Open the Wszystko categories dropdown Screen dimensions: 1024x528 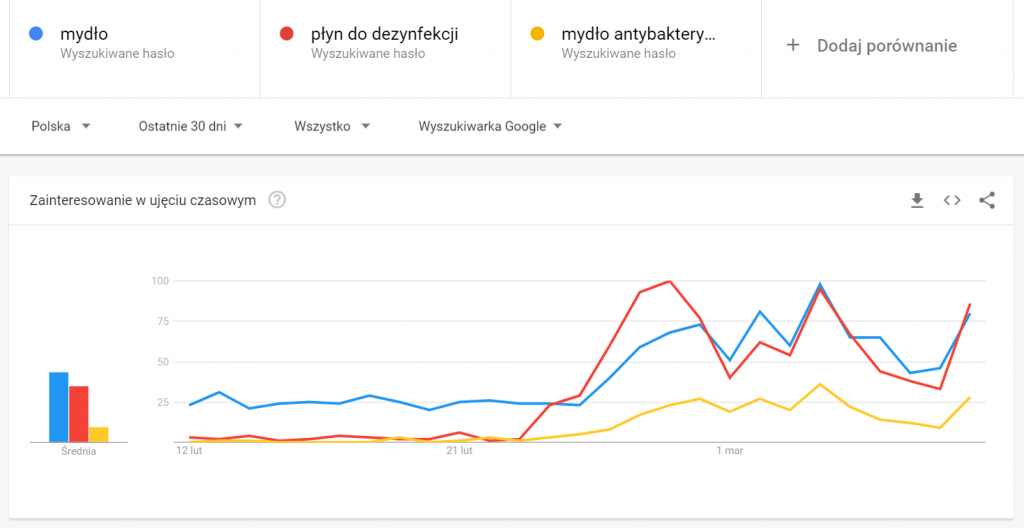332,126
